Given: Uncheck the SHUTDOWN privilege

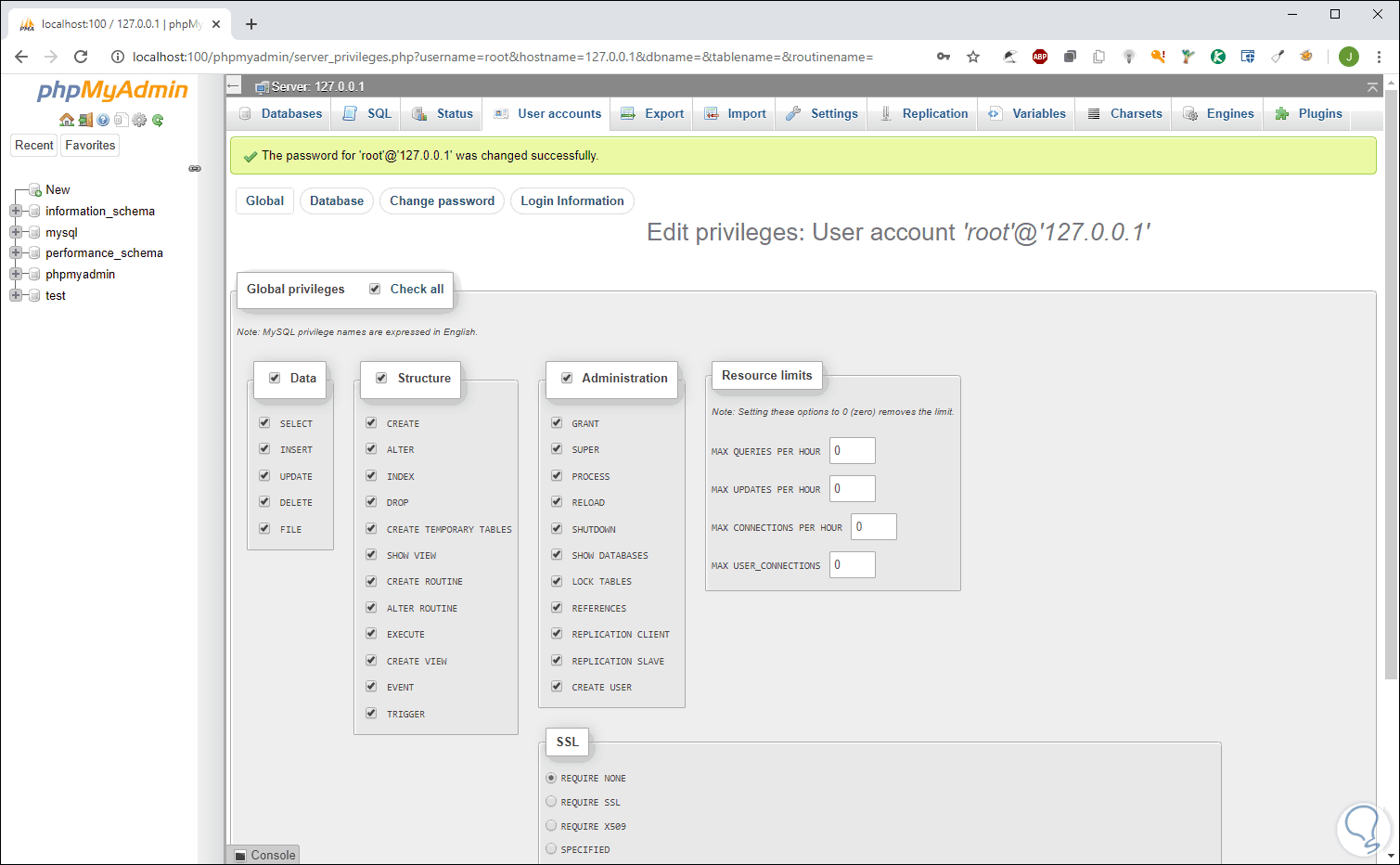Looking at the screenshot, I should tap(557, 528).
